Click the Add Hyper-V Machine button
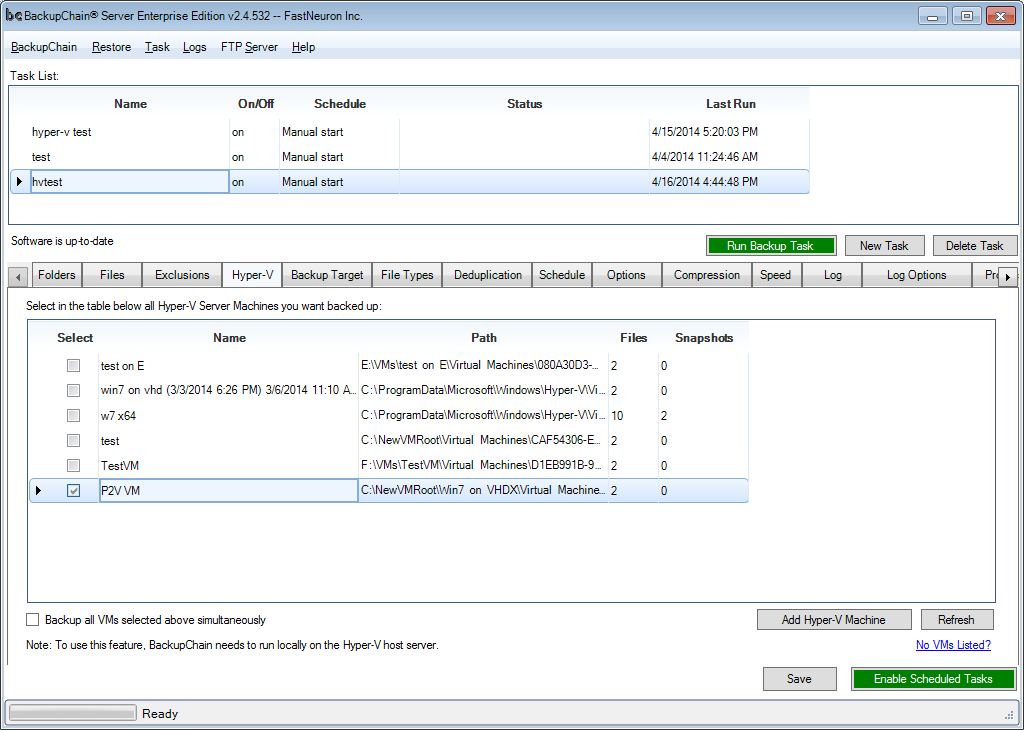Image resolution: width=1024 pixels, height=730 pixels. [834, 620]
